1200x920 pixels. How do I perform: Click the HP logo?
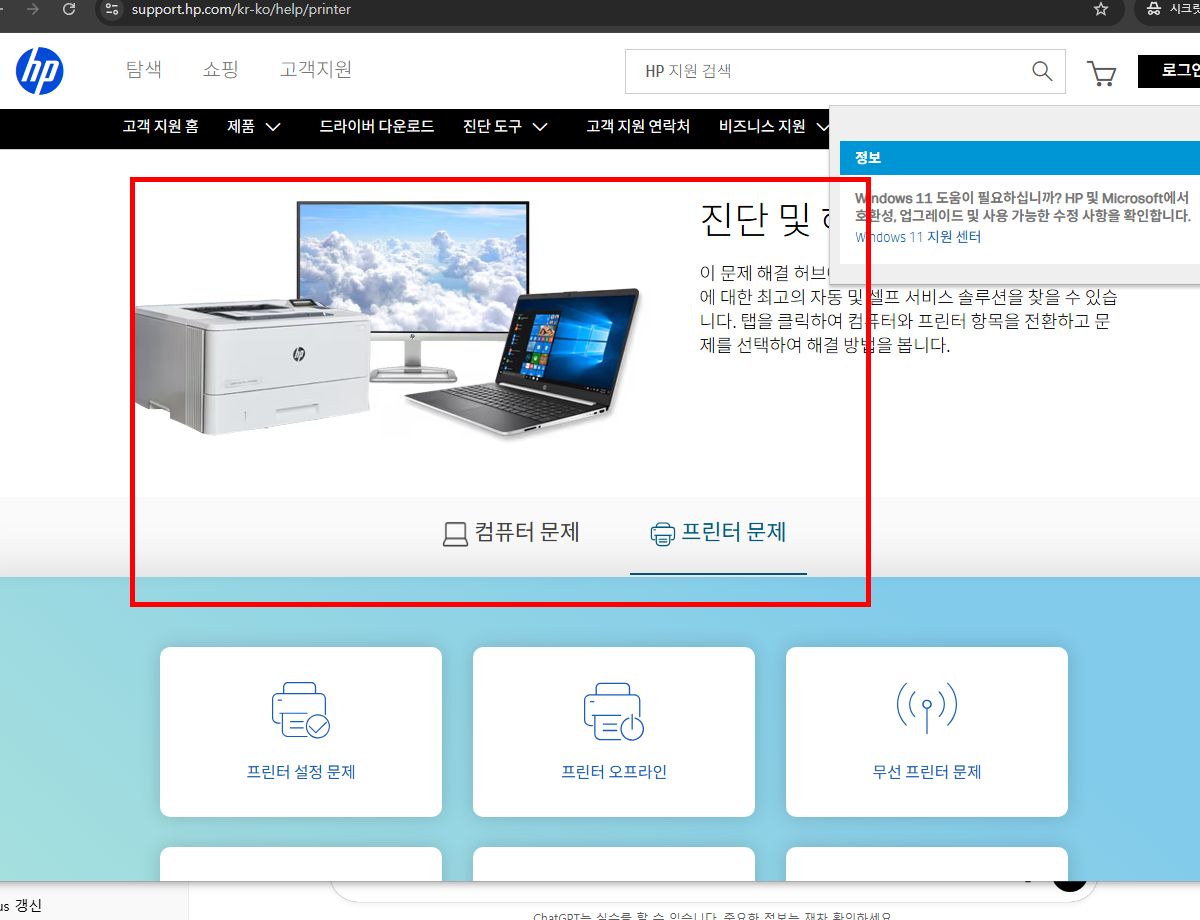coord(40,71)
